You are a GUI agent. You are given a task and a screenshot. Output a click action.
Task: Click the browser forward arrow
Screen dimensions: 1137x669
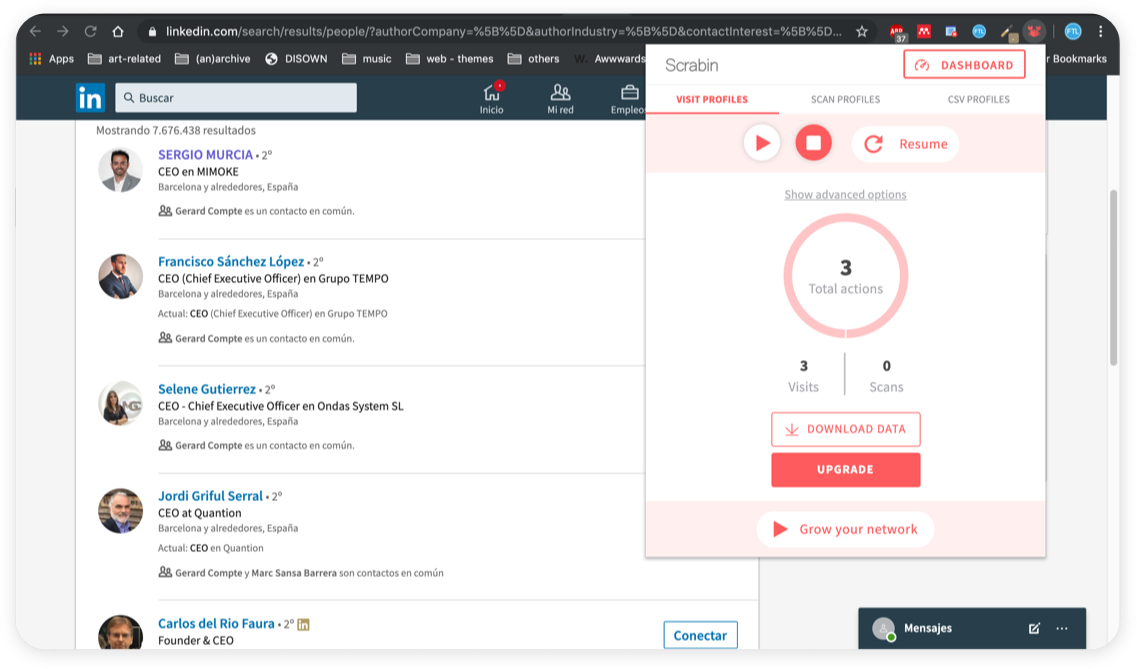[x=63, y=31]
